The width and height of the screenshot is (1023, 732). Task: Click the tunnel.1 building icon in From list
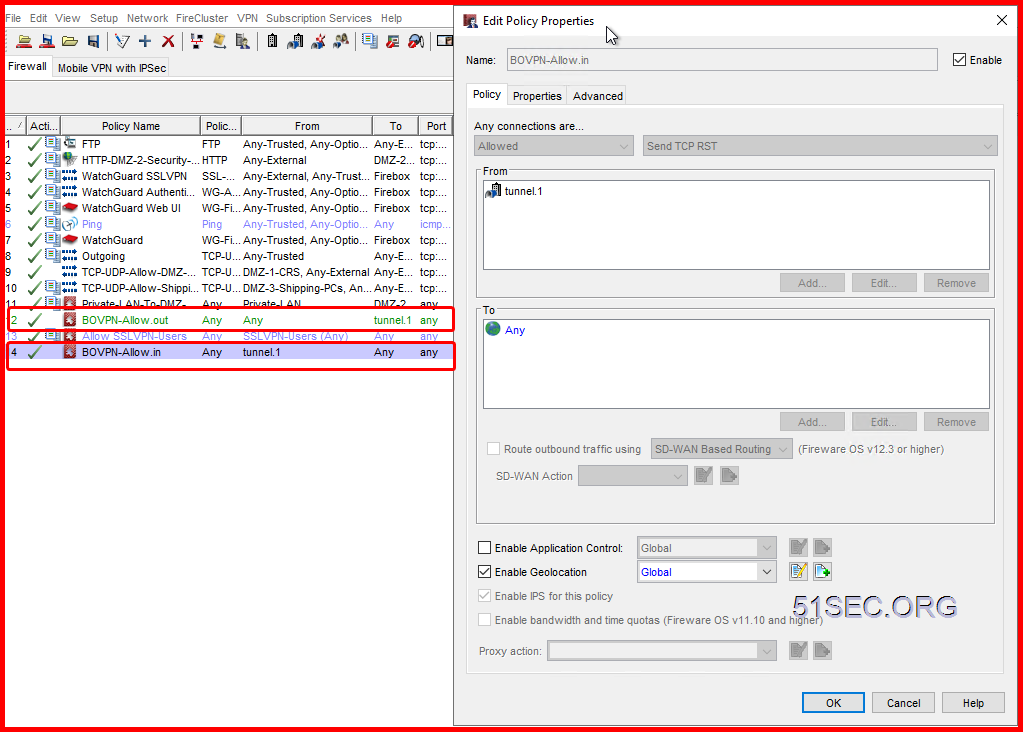pos(494,191)
